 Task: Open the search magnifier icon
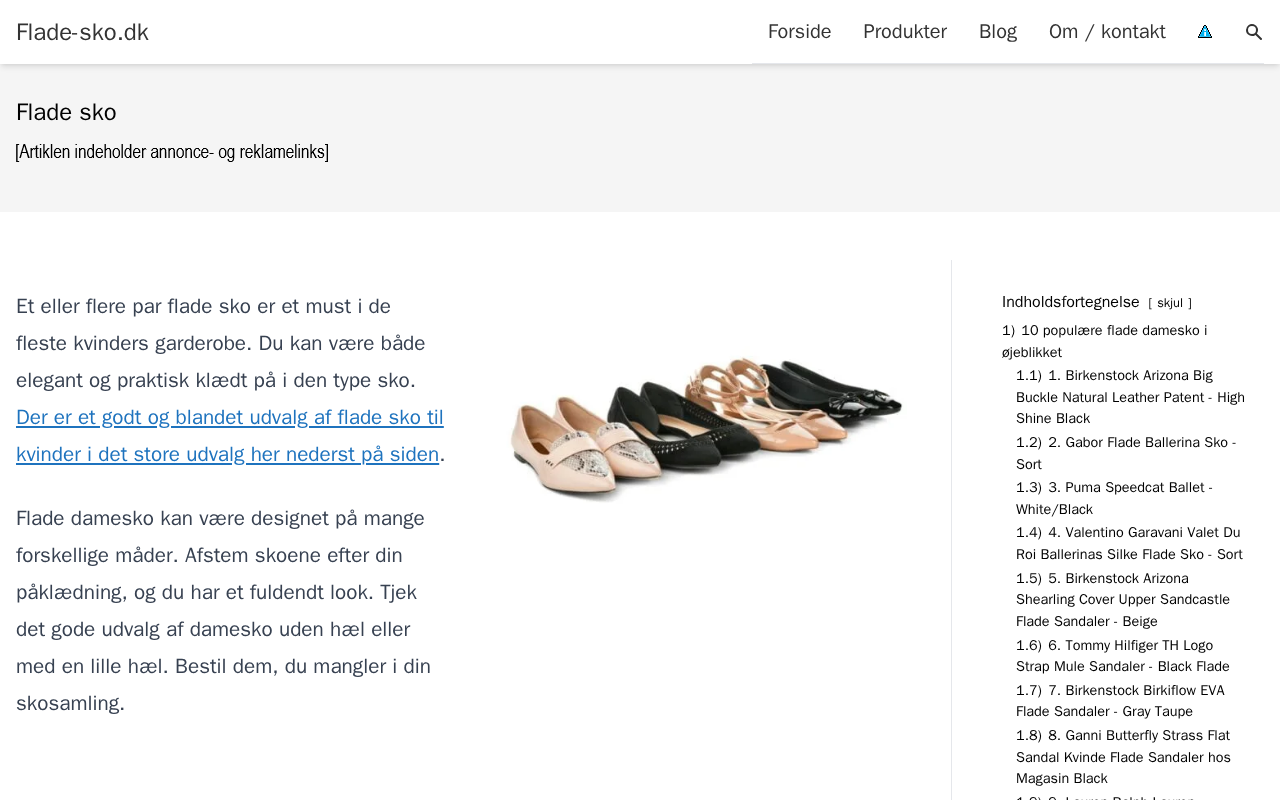(1254, 32)
